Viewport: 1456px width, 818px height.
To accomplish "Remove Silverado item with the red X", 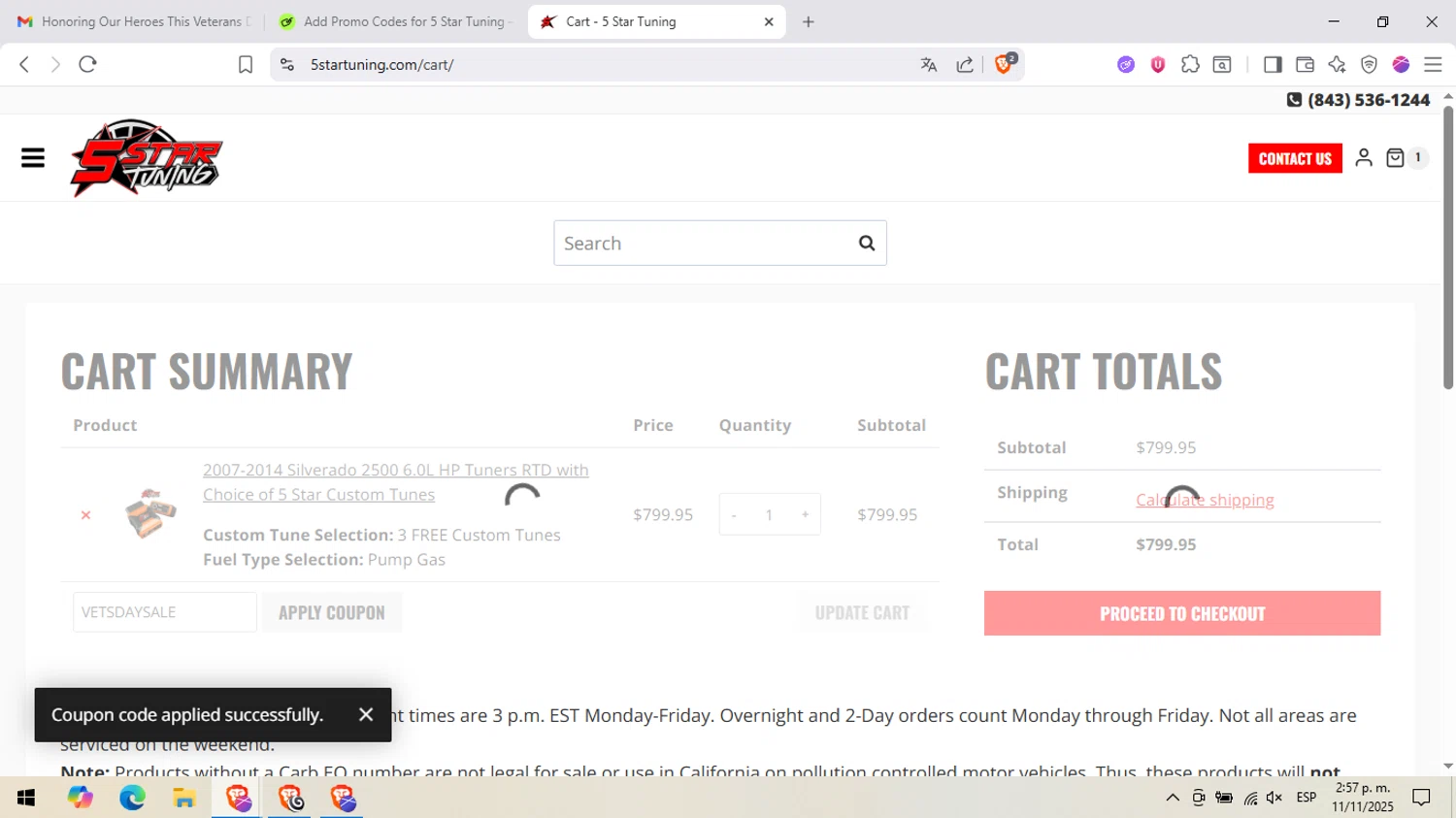I will click(x=85, y=514).
